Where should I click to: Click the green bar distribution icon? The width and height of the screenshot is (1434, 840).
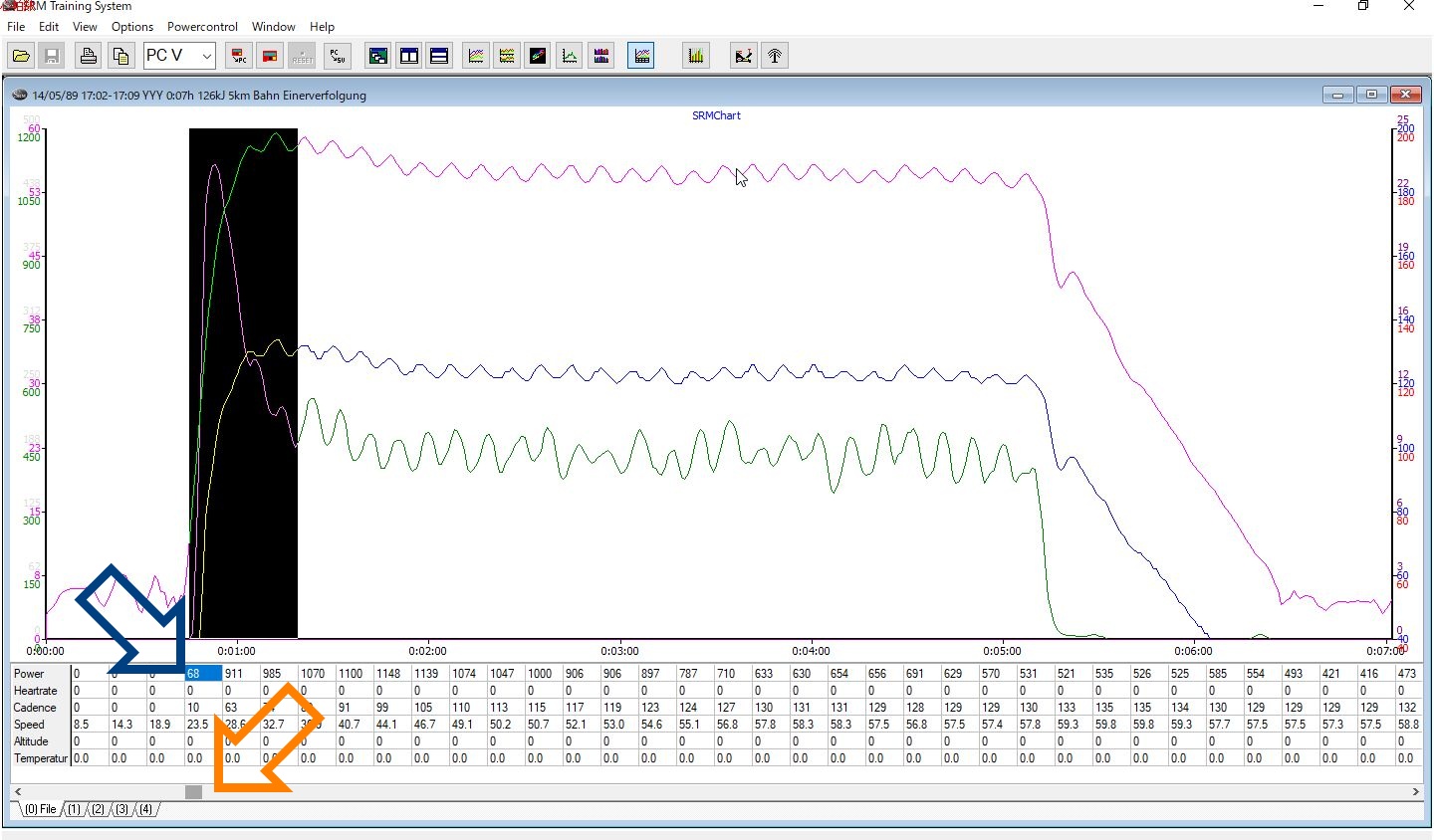point(696,56)
